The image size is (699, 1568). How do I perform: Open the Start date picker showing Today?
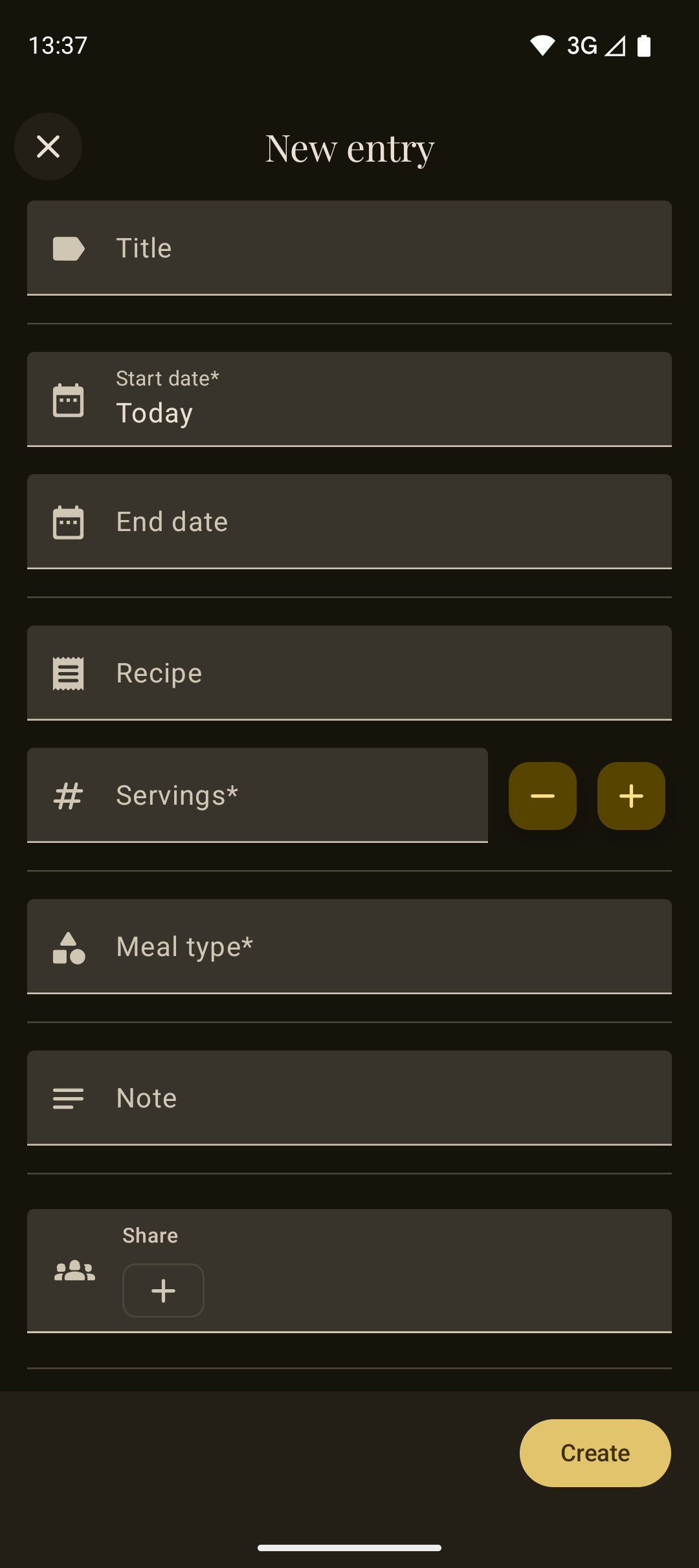388,400
